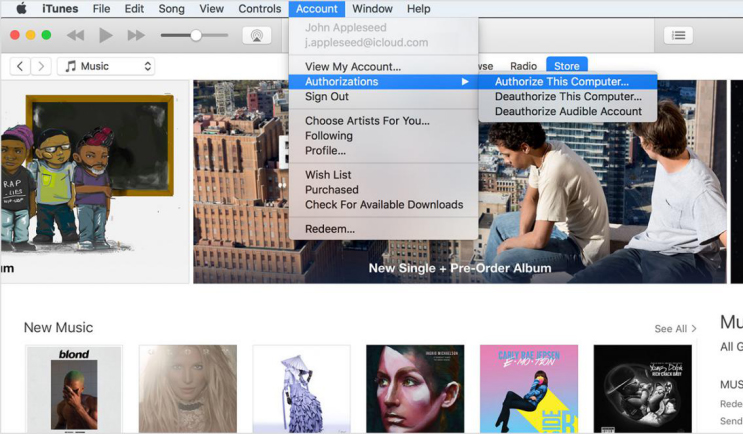Select Check For Available Downloads
Viewport: 743px width, 434px height.
coord(383,205)
